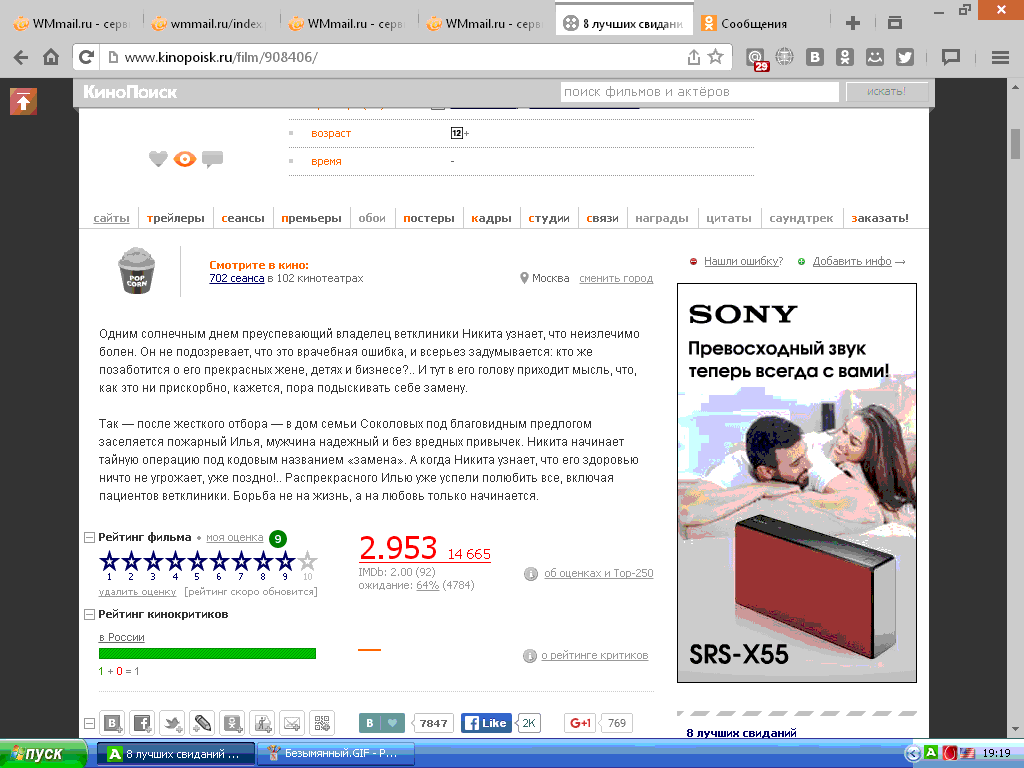Click the smiley face extension icon
Image resolution: width=1024 pixels, height=768 pixels.
[x=874, y=57]
